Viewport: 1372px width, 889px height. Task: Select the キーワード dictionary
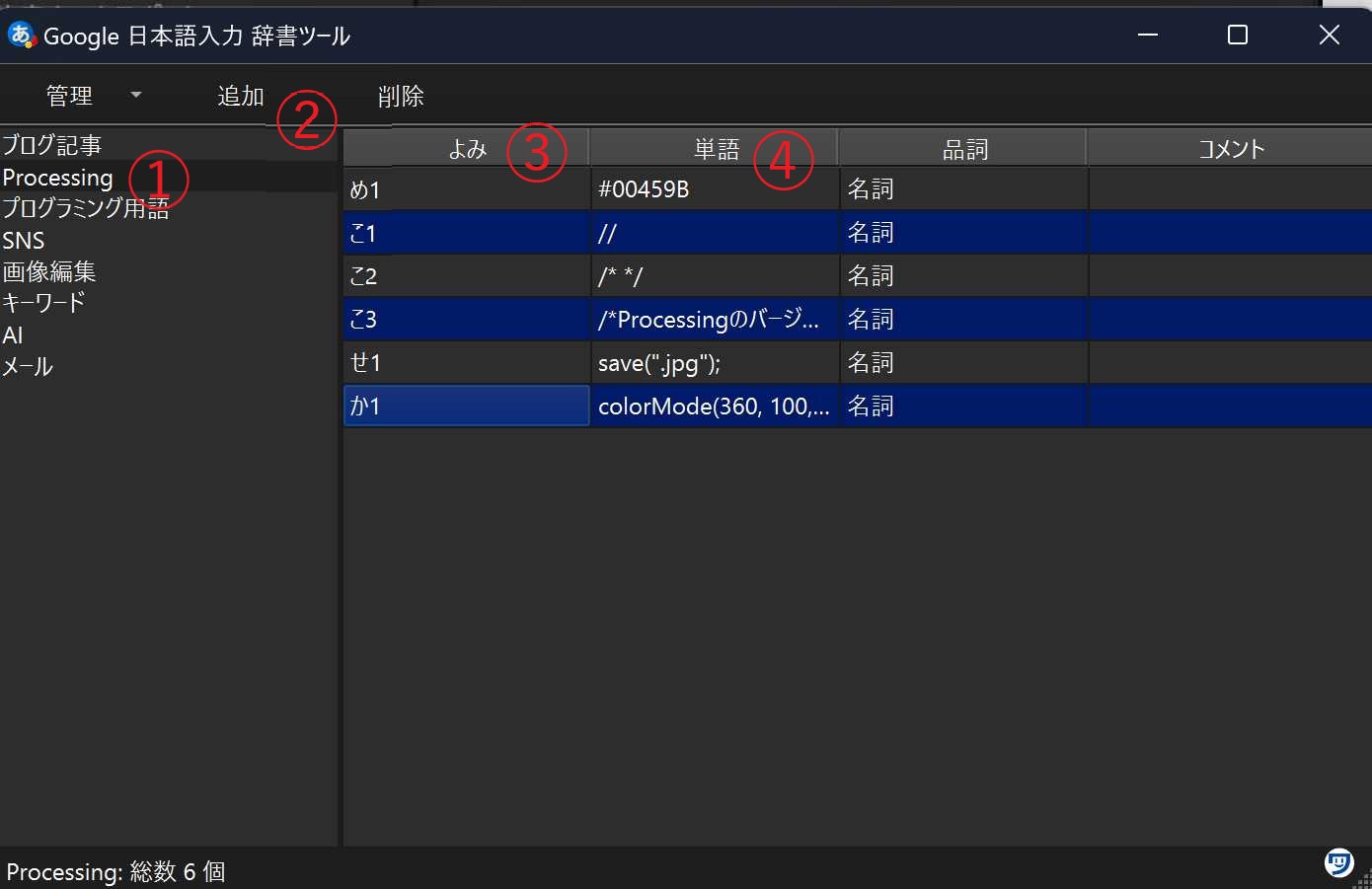click(43, 303)
